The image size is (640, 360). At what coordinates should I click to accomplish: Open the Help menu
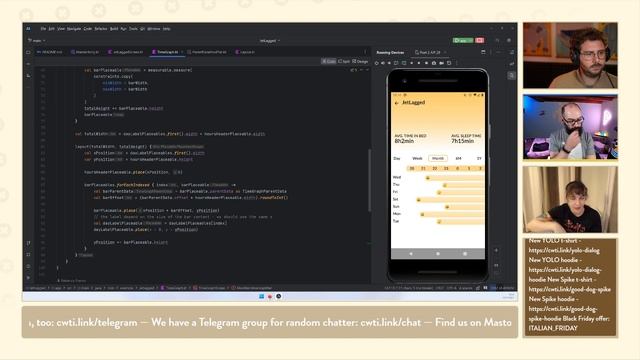click(x=167, y=29)
